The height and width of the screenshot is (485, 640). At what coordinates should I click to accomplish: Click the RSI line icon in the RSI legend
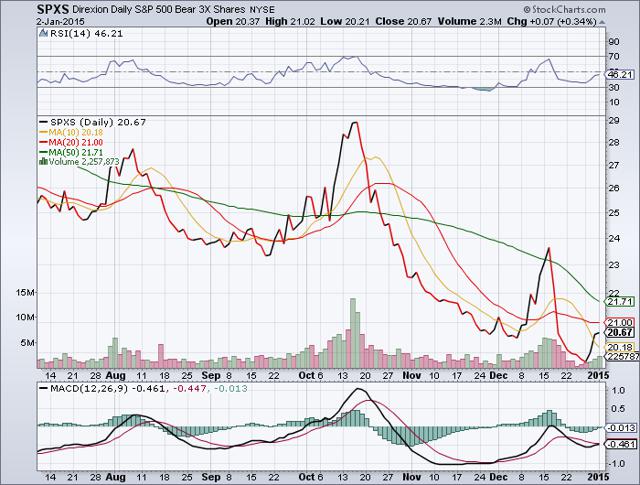click(44, 33)
